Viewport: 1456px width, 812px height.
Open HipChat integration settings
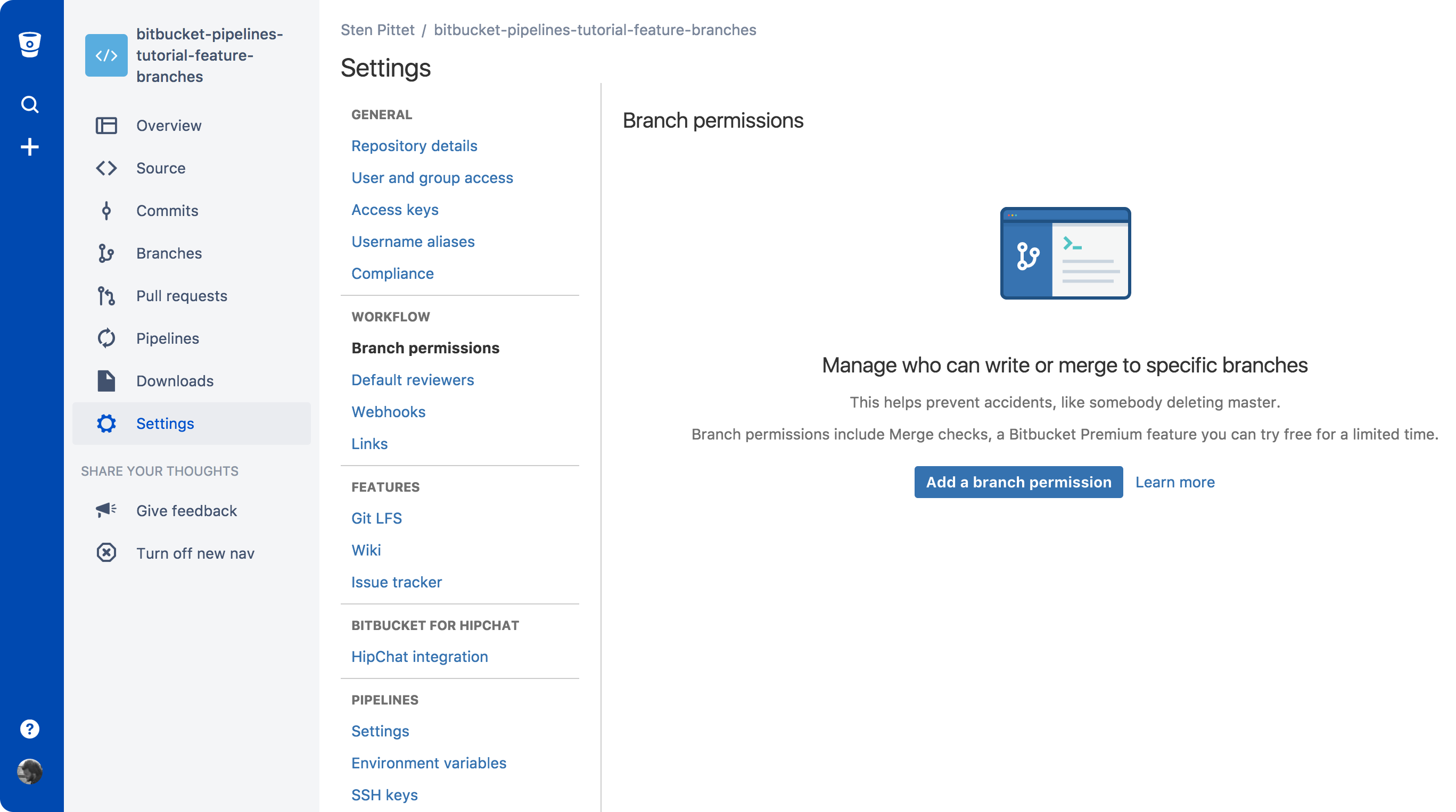tap(419, 657)
